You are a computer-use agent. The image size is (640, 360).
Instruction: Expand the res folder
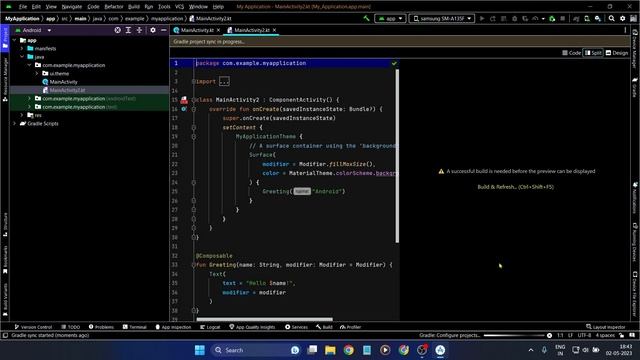coord(22,115)
